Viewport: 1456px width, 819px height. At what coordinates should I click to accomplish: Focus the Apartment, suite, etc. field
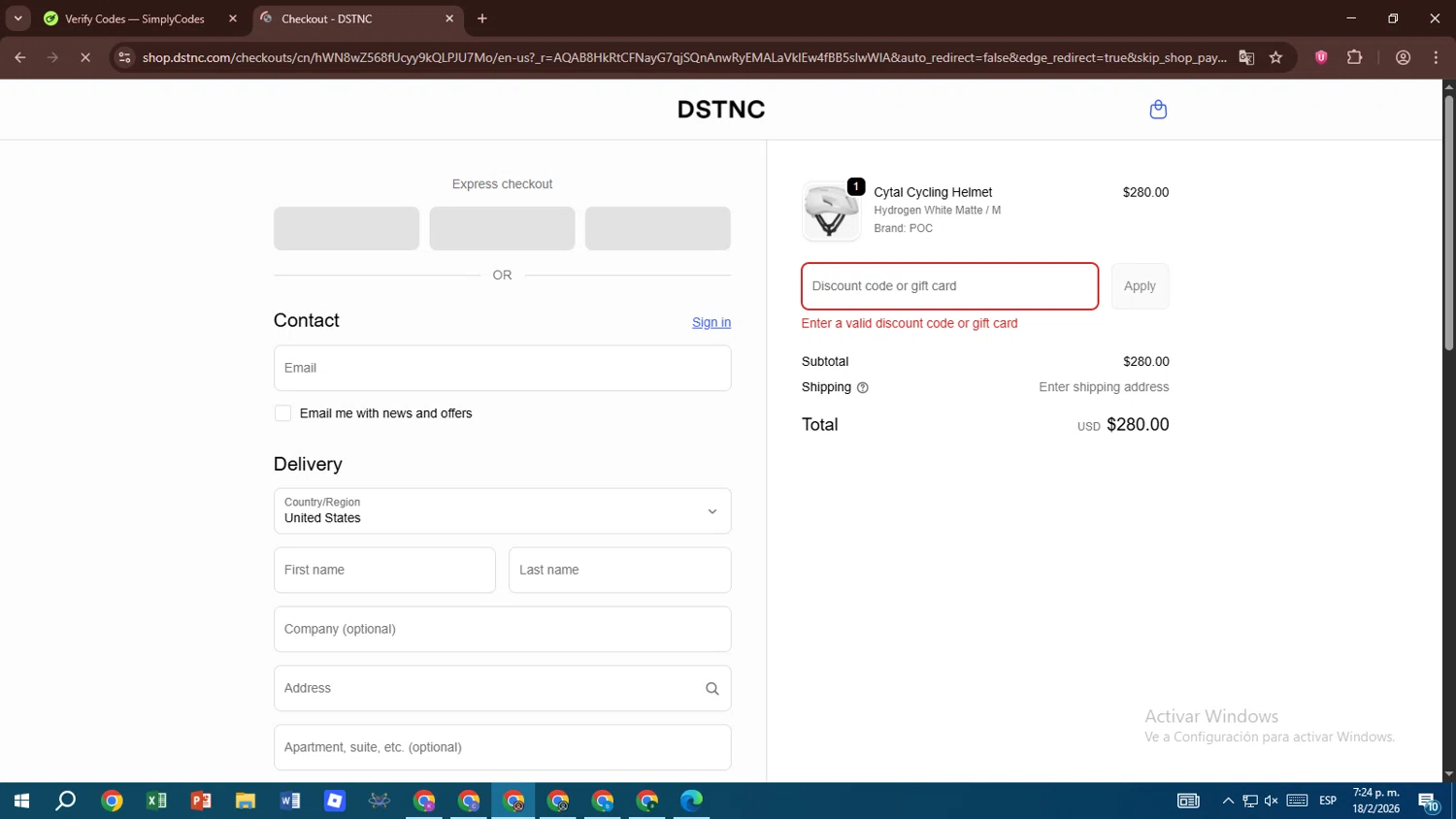502,747
